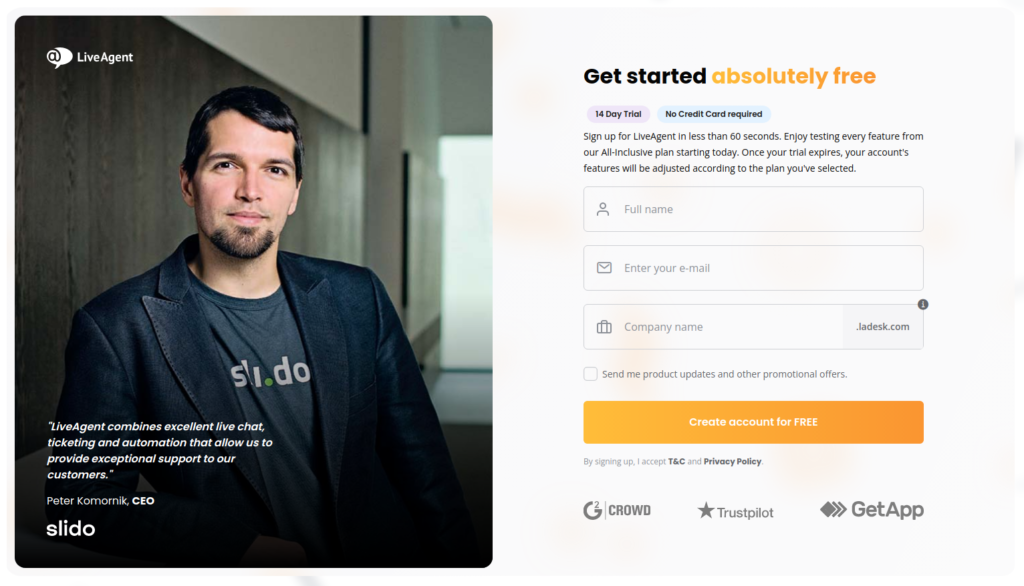Screen dimensions: 1024x586
Task: Open the T&C link
Action: click(x=677, y=461)
